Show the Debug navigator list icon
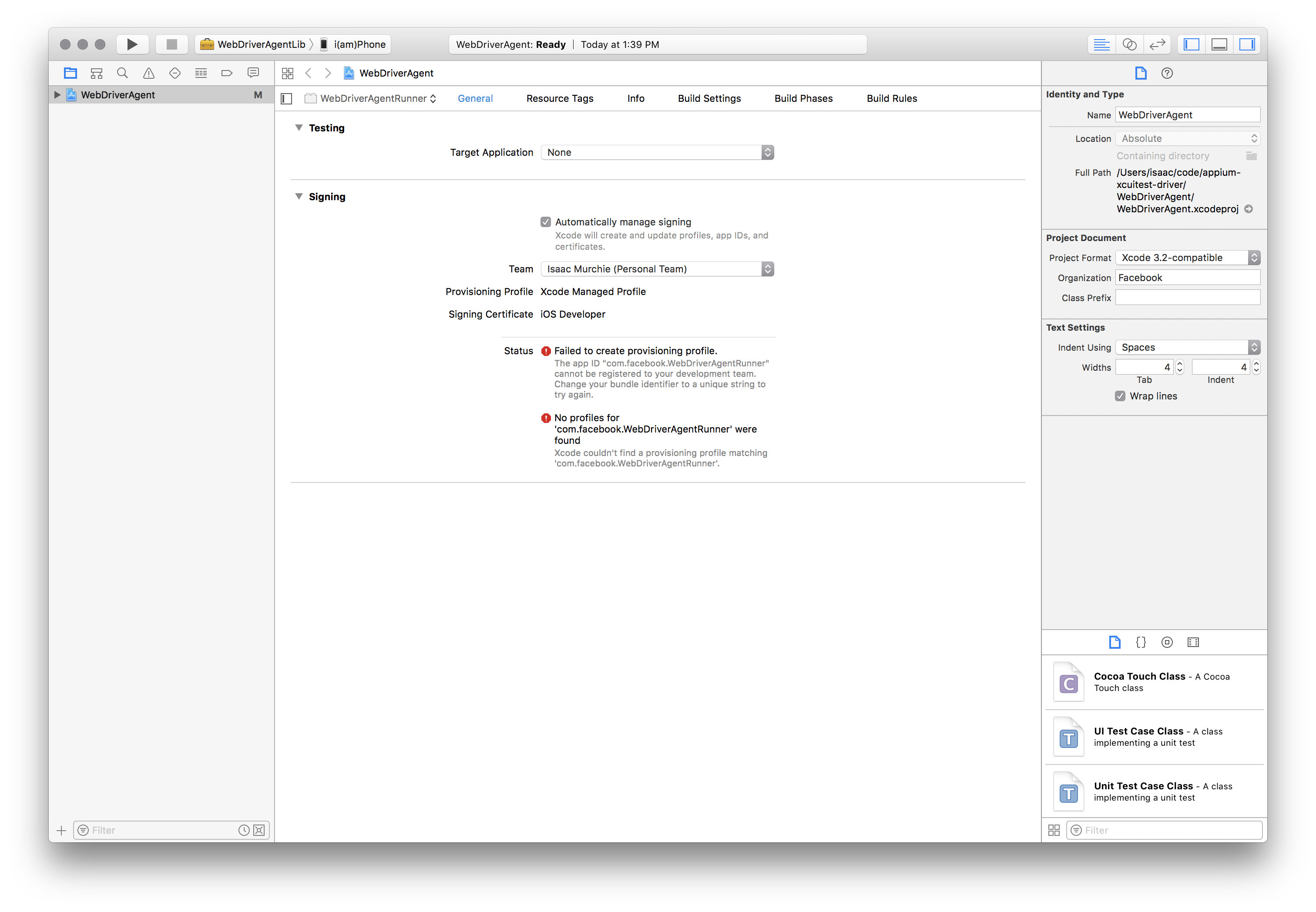Screen dimensions: 1316x912 pos(201,73)
